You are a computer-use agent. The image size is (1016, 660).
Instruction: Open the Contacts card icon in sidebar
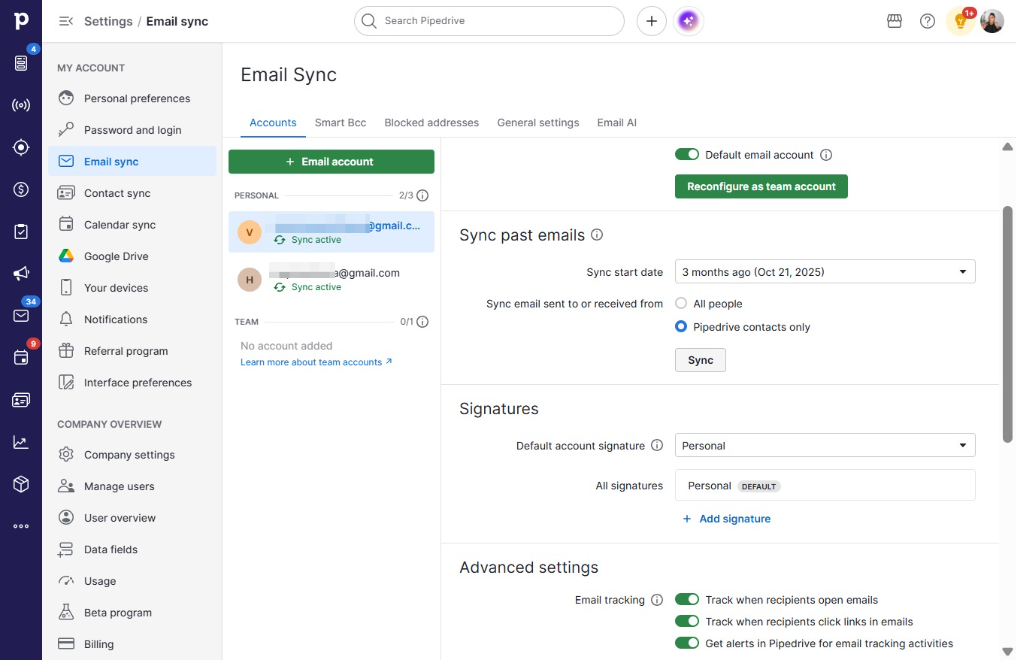click(x=21, y=400)
